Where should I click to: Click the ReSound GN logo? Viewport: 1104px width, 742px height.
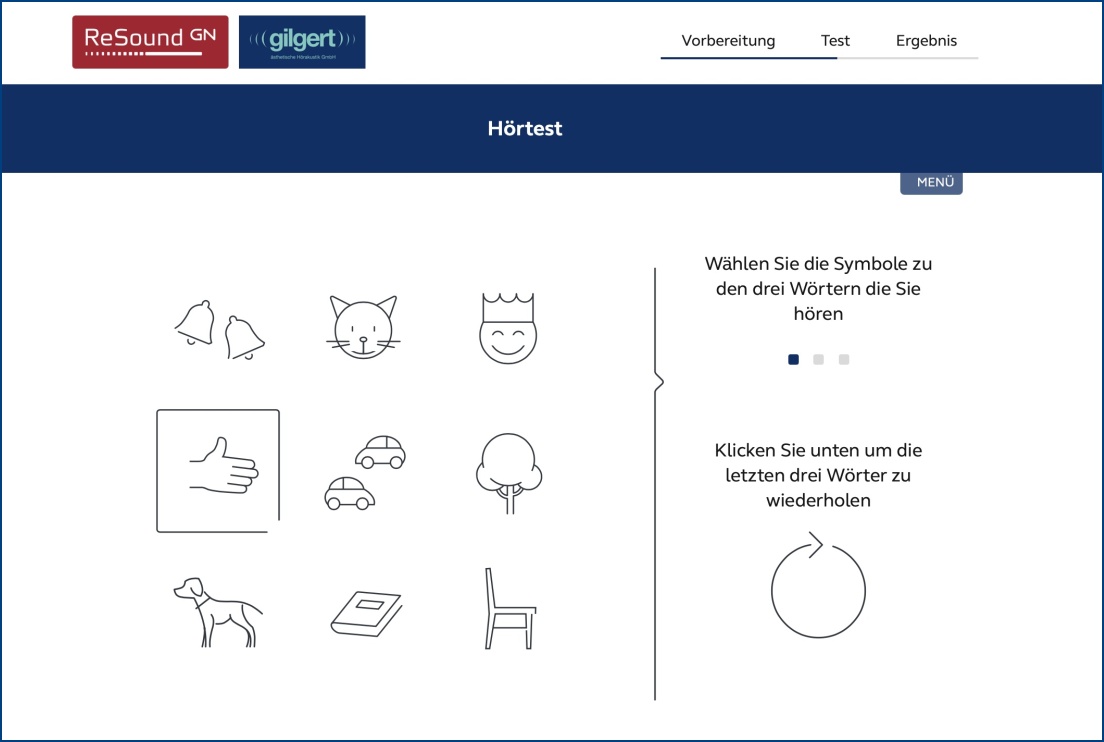pyautogui.click(x=150, y=42)
